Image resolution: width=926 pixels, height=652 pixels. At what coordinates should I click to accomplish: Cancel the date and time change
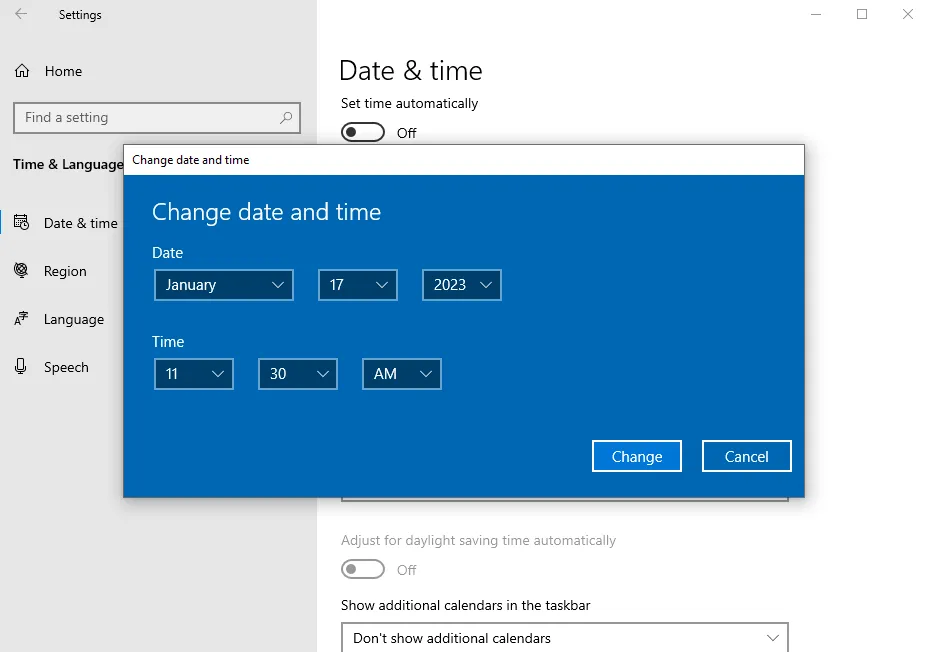tap(746, 456)
